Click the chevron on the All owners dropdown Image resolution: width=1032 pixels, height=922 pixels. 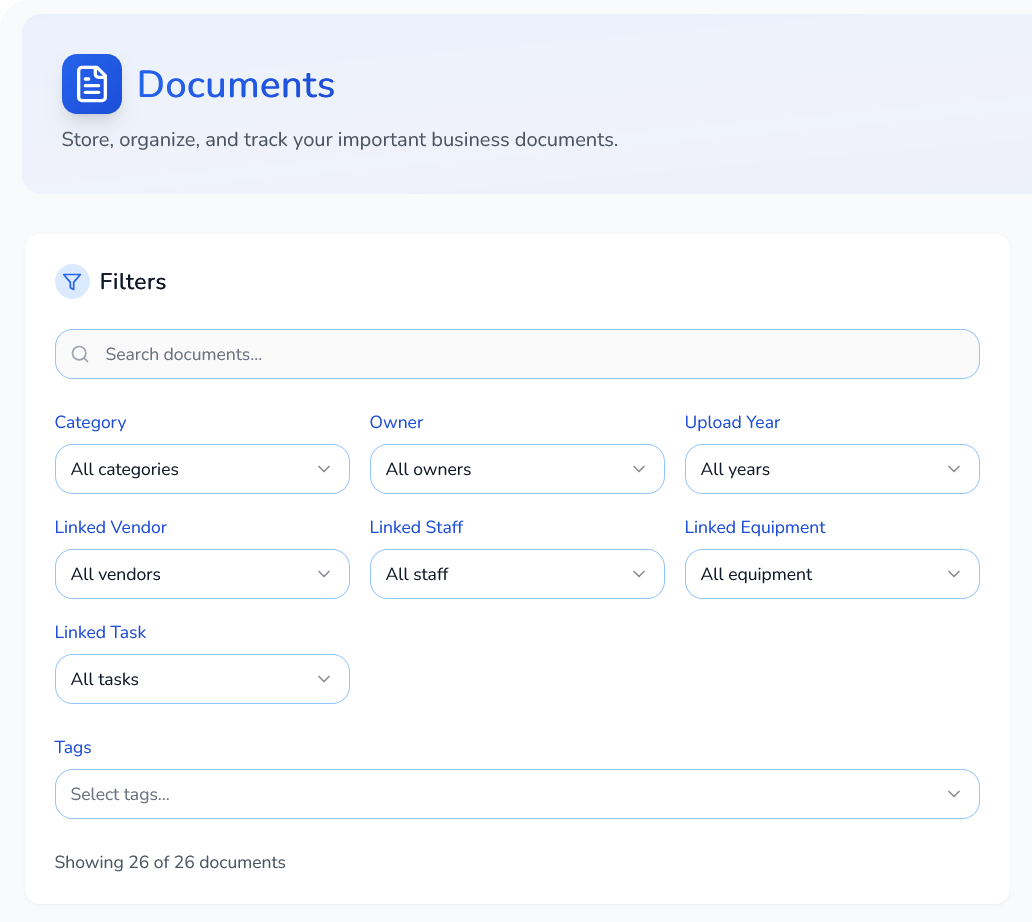(x=638, y=469)
